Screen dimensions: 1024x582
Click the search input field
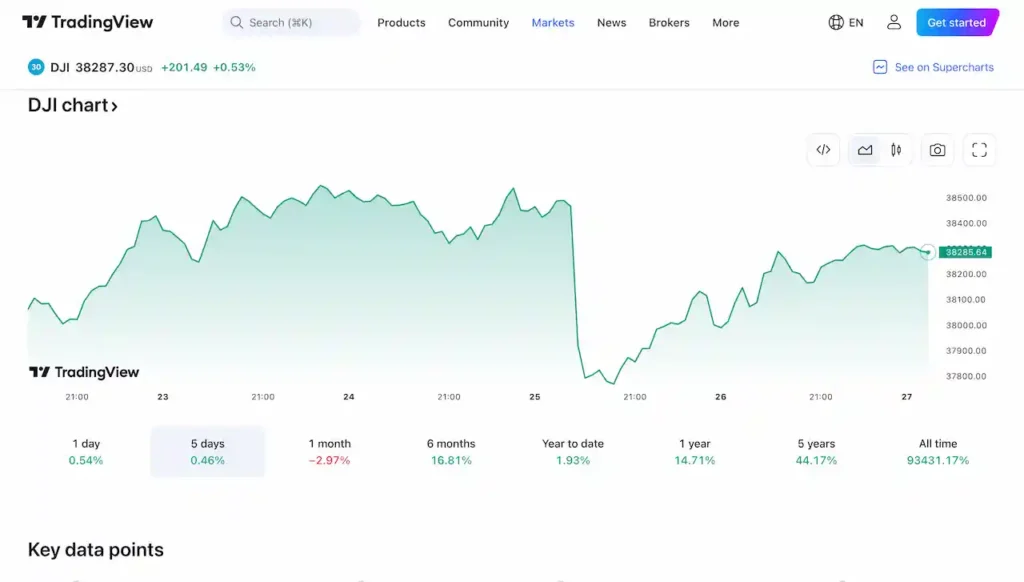pyautogui.click(x=291, y=22)
